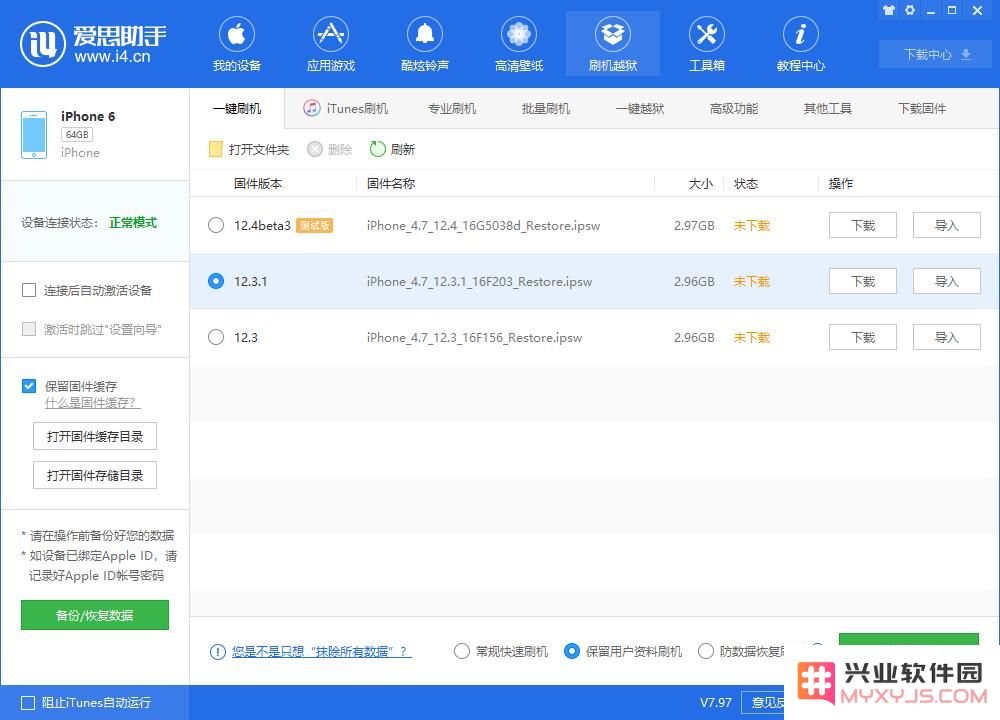This screenshot has width=1000, height=720.
Task: Download the 12.3.1 firmware
Action: [863, 281]
